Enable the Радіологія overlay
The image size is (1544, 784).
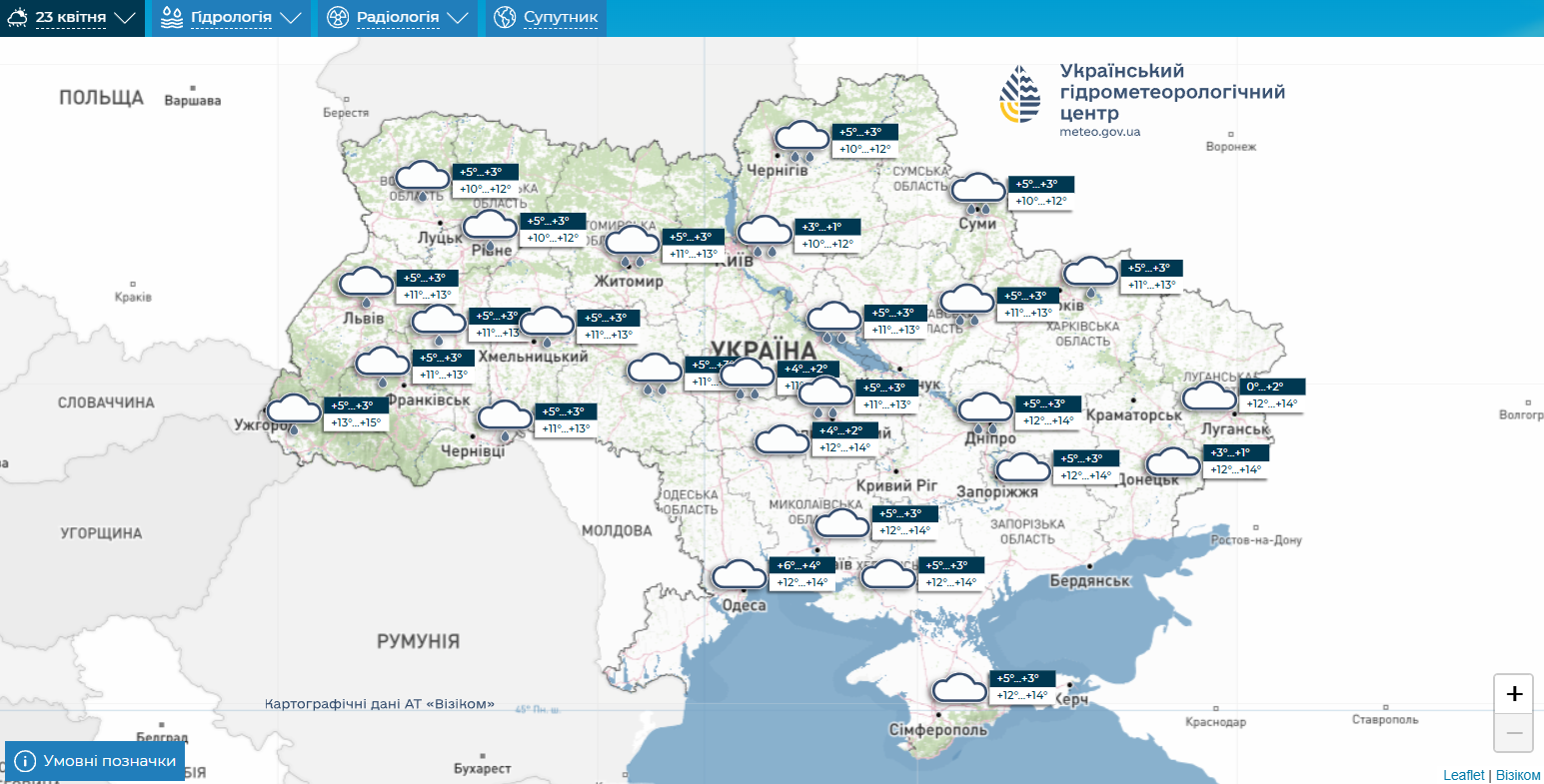click(398, 17)
